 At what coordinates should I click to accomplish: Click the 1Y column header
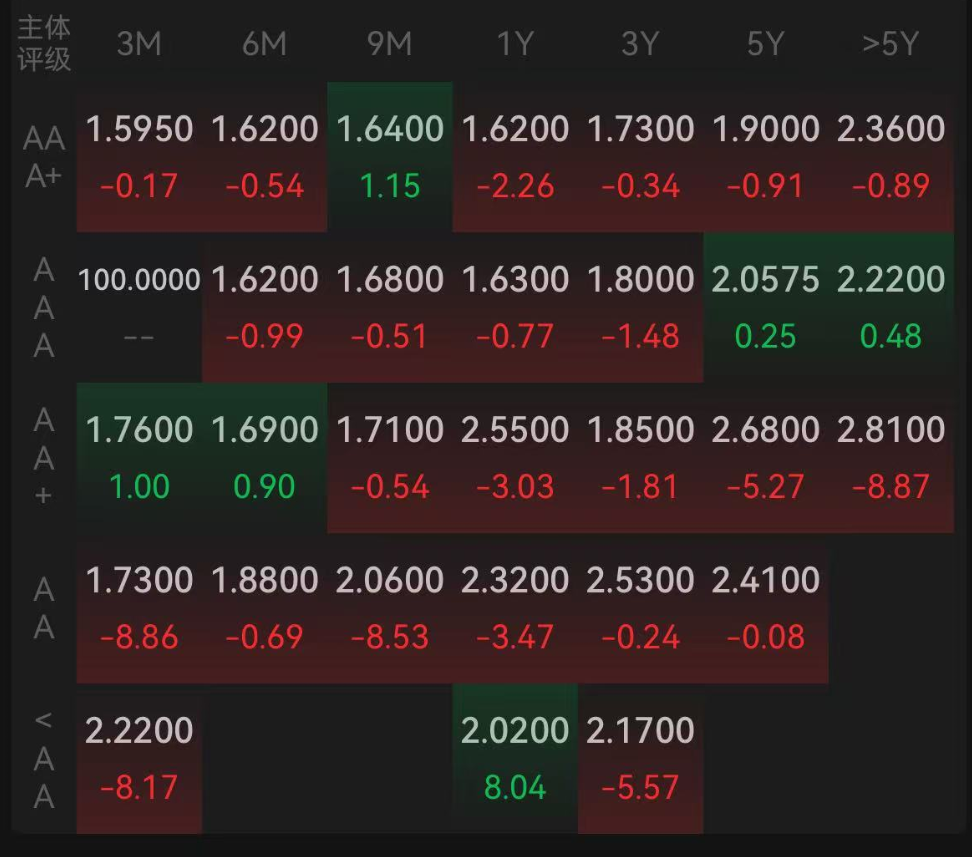pyautogui.click(x=515, y=44)
